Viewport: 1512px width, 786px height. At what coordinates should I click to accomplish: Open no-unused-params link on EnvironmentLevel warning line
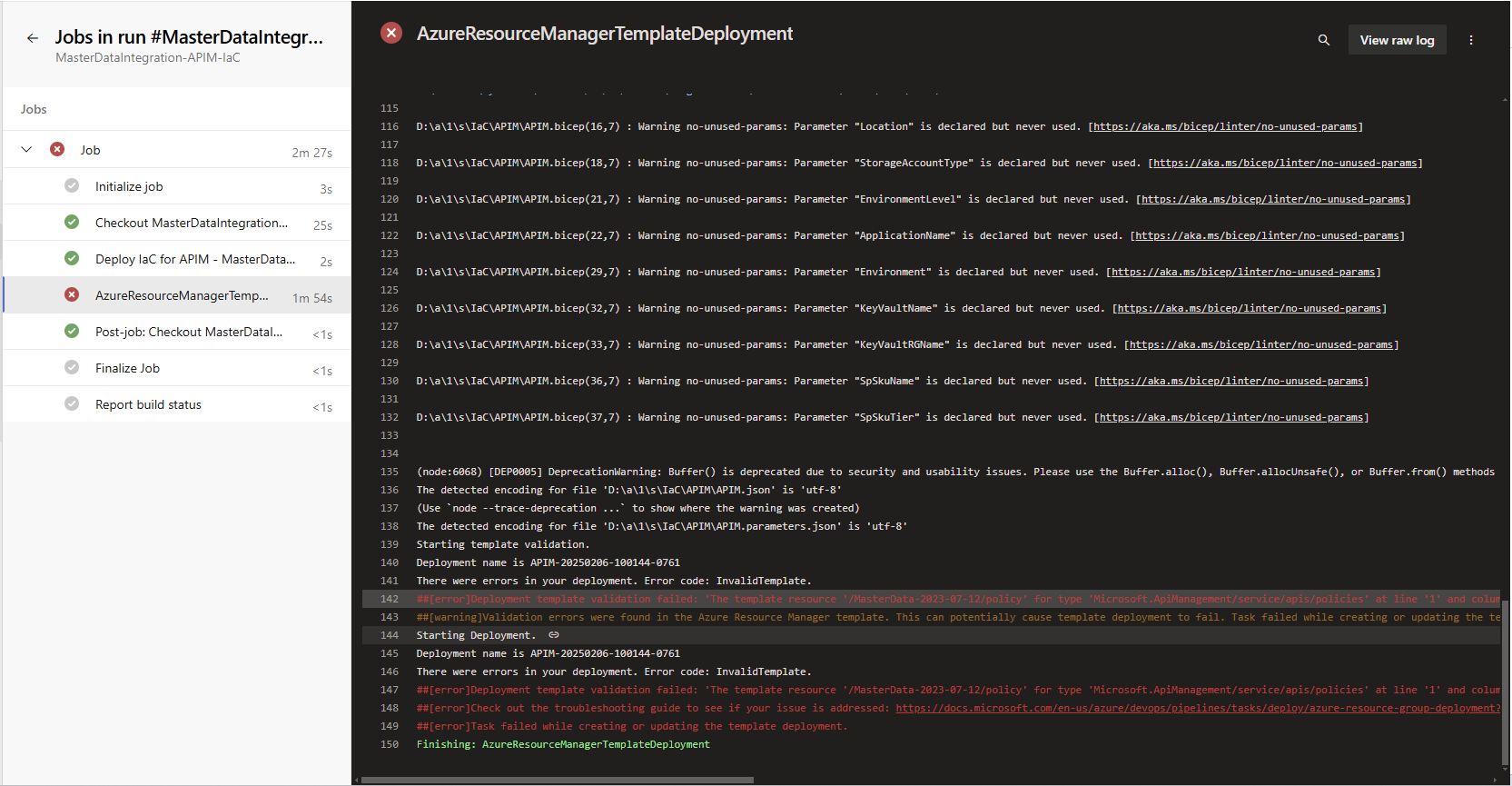click(x=1273, y=199)
